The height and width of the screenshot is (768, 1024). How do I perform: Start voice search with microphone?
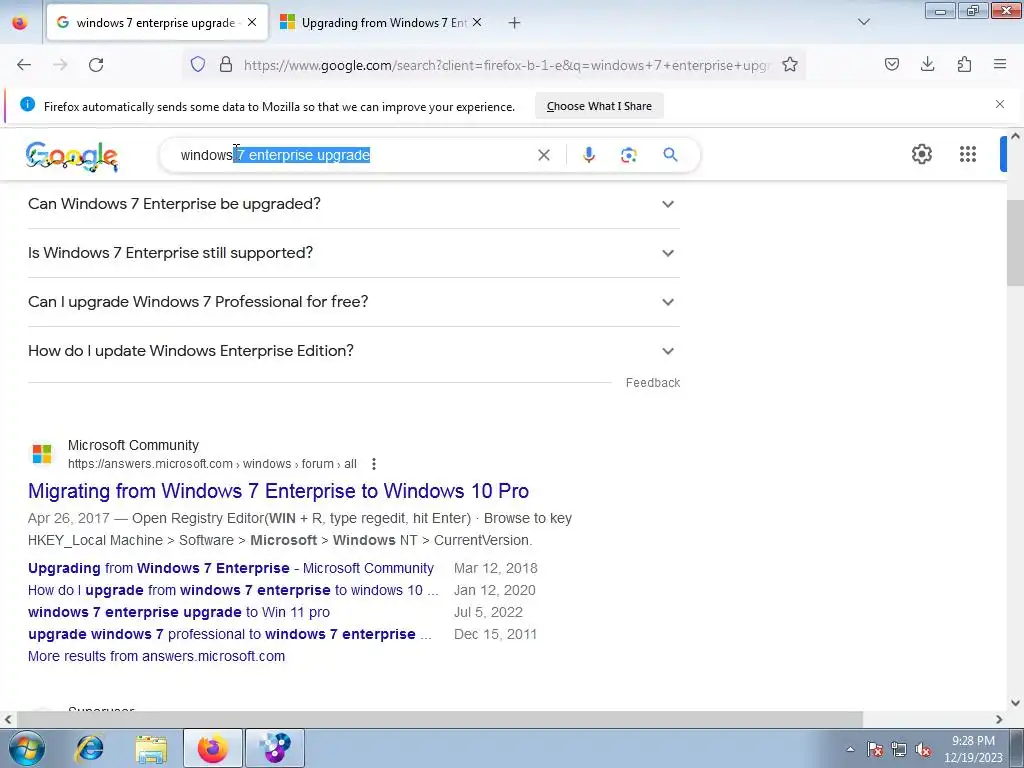tap(588, 155)
